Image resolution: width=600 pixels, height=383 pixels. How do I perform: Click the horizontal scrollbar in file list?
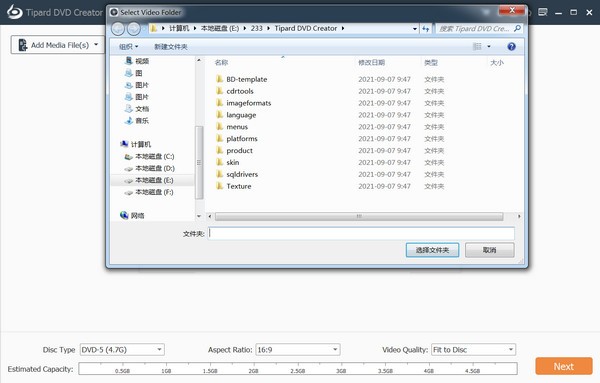pyautogui.click(x=359, y=216)
